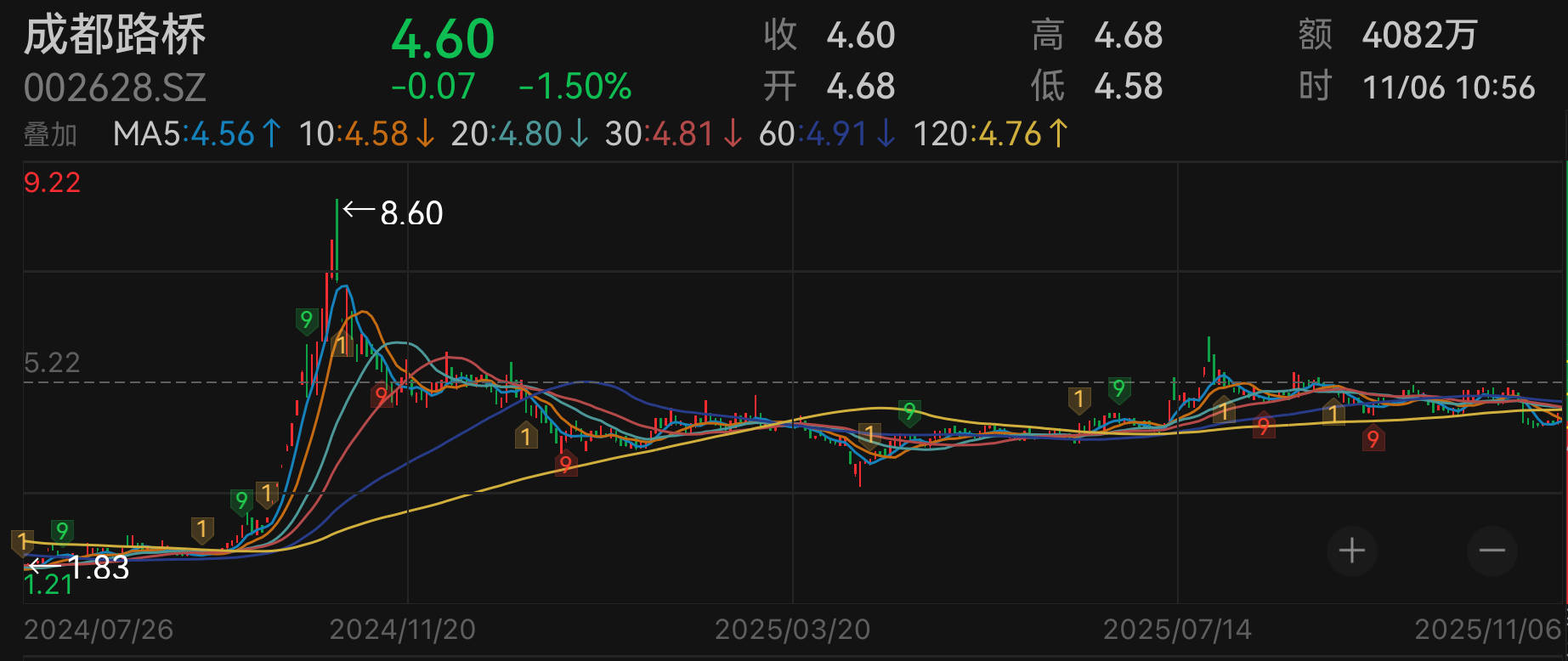Select the 2025/03/20 date on the timeline

[x=792, y=630]
